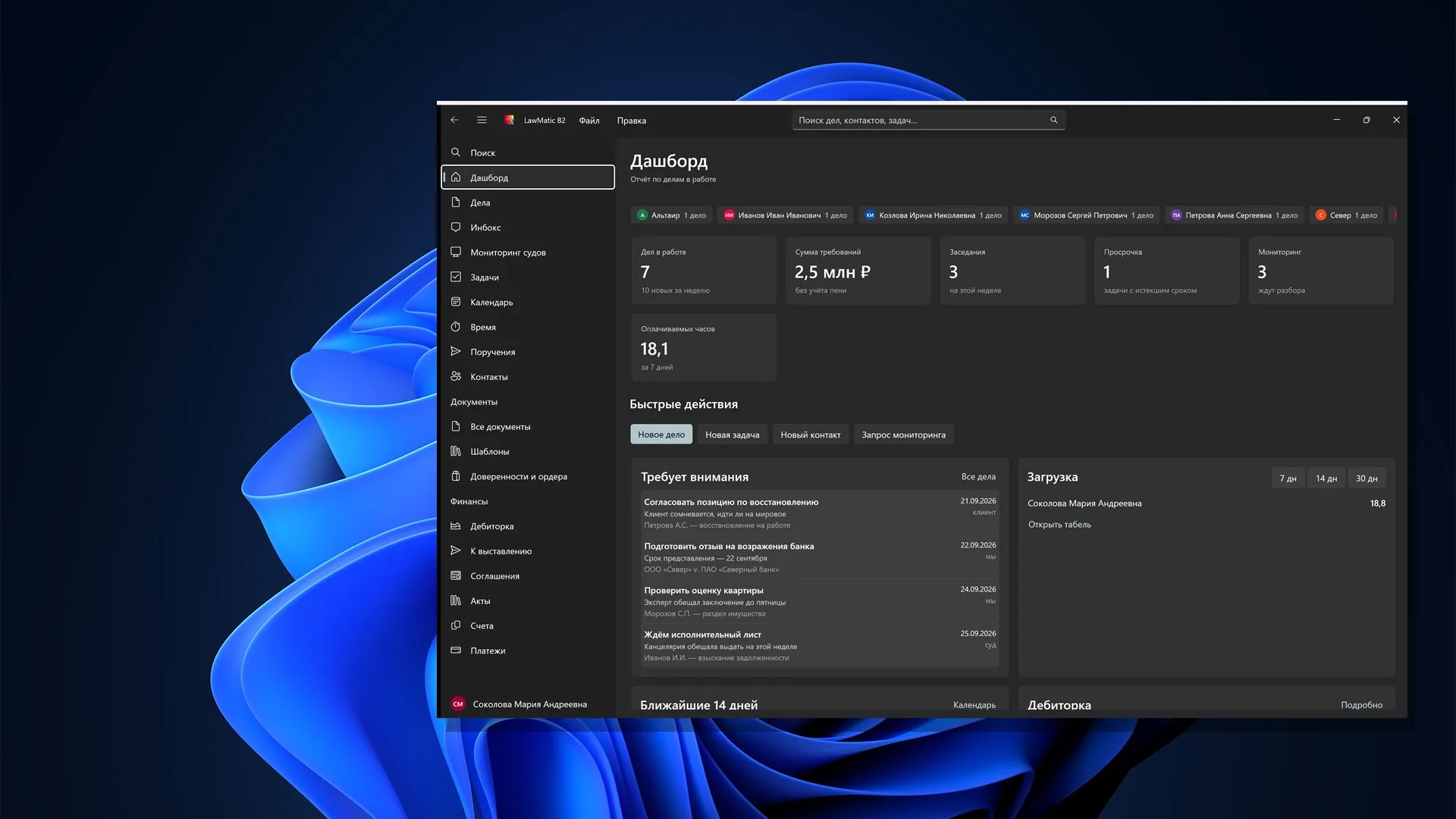Select the Альтаир client chip
This screenshot has width=1456, height=819.
click(x=672, y=215)
